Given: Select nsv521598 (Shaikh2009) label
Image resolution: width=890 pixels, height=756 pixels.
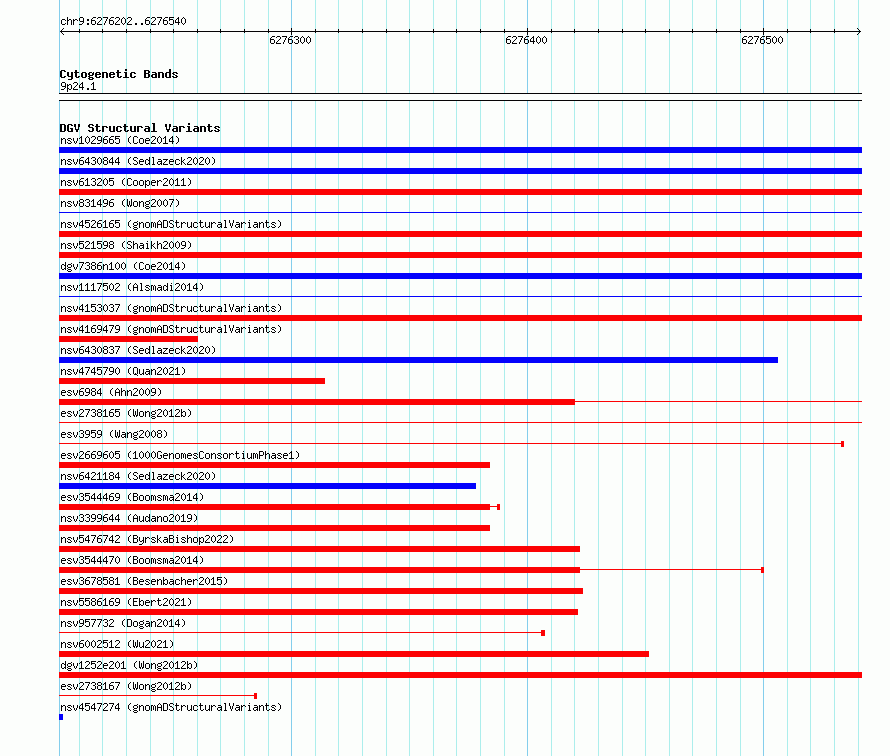Looking at the screenshot, I should (126, 245).
